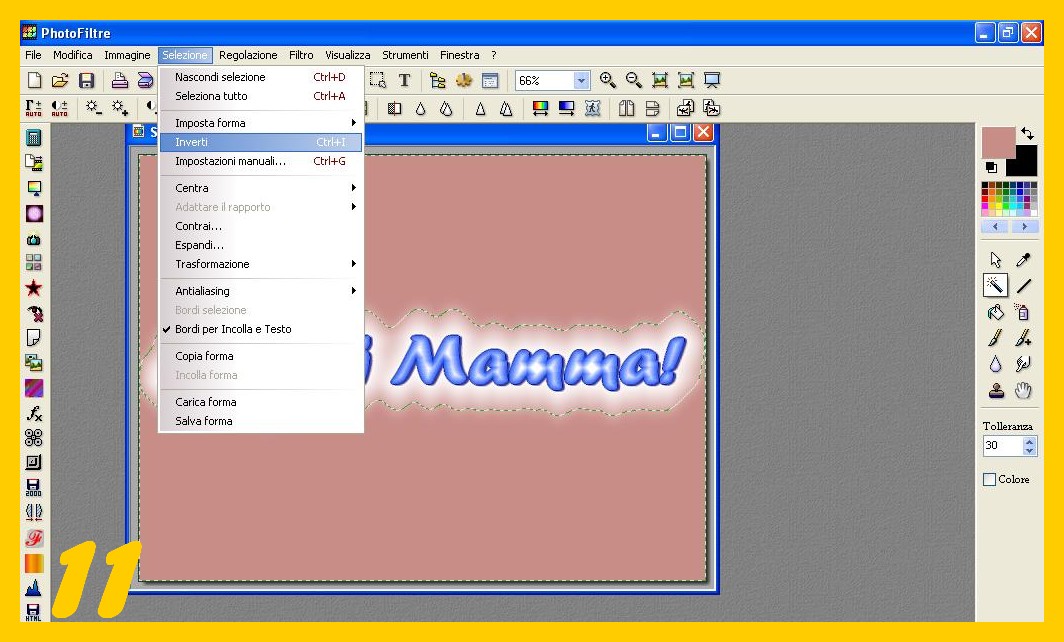This screenshot has height=642, width=1064.
Task: Select the Paint Bucket fill tool
Action: point(995,312)
